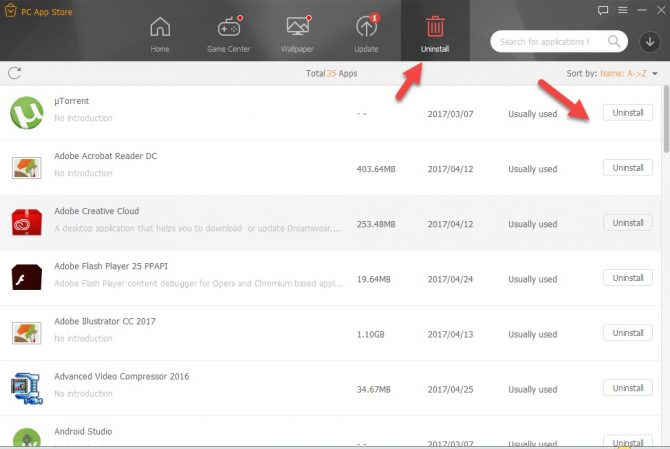Click the µTorrent app icon
The height and width of the screenshot is (449, 670).
[26, 113]
